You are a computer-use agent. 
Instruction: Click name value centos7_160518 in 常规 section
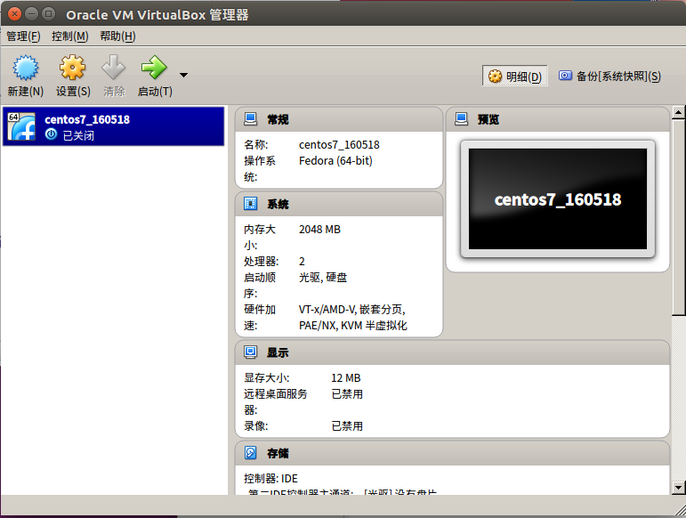(339, 145)
